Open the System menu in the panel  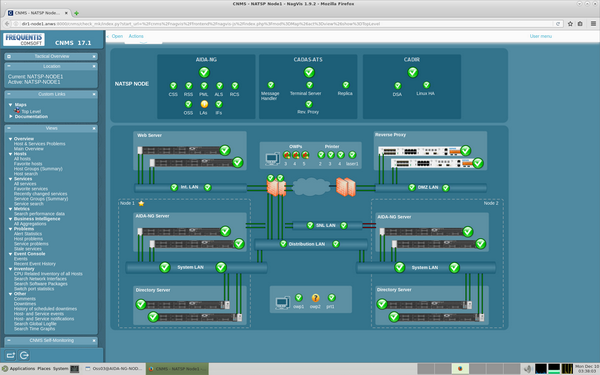coord(60,368)
